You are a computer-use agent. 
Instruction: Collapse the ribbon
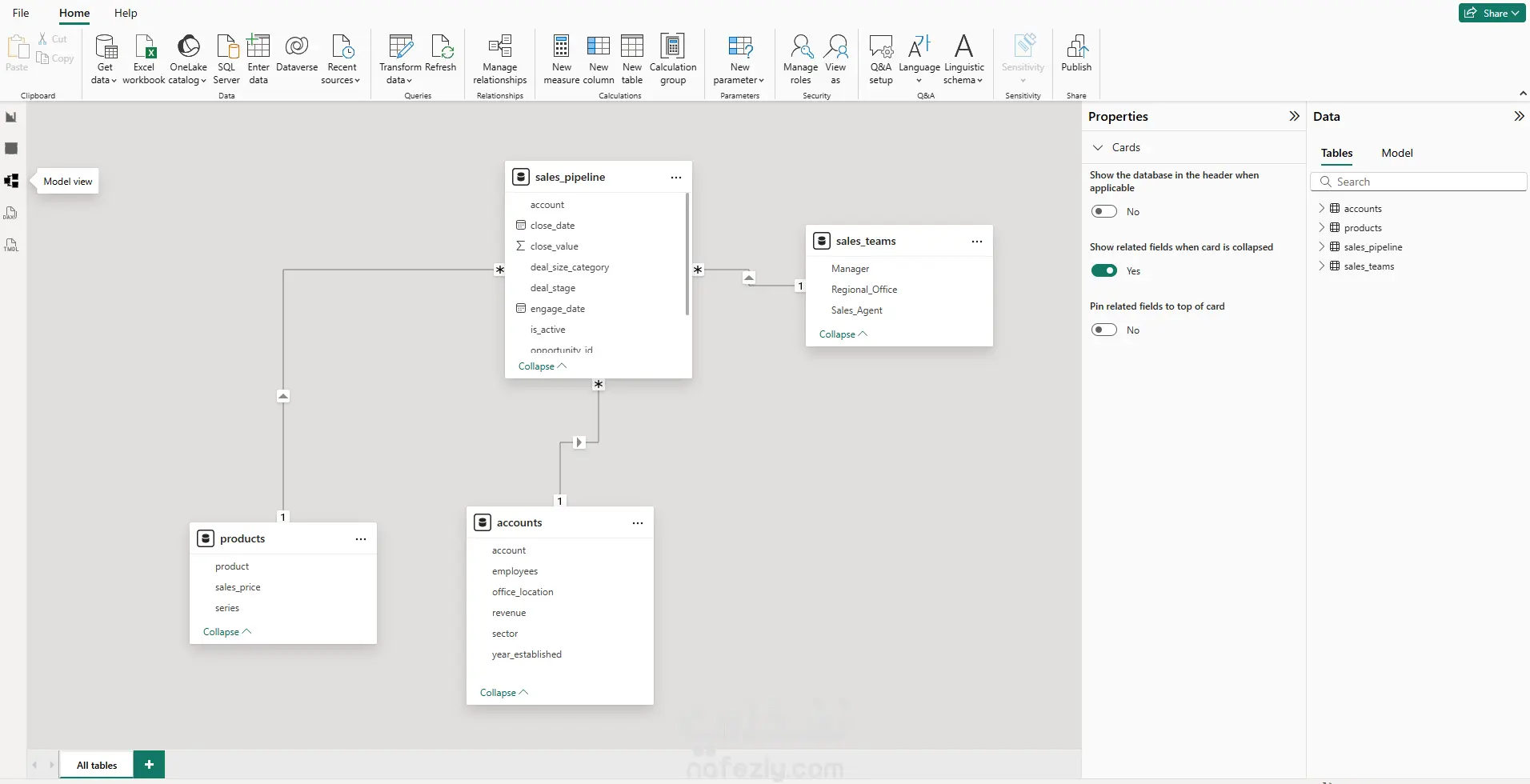coord(1522,94)
